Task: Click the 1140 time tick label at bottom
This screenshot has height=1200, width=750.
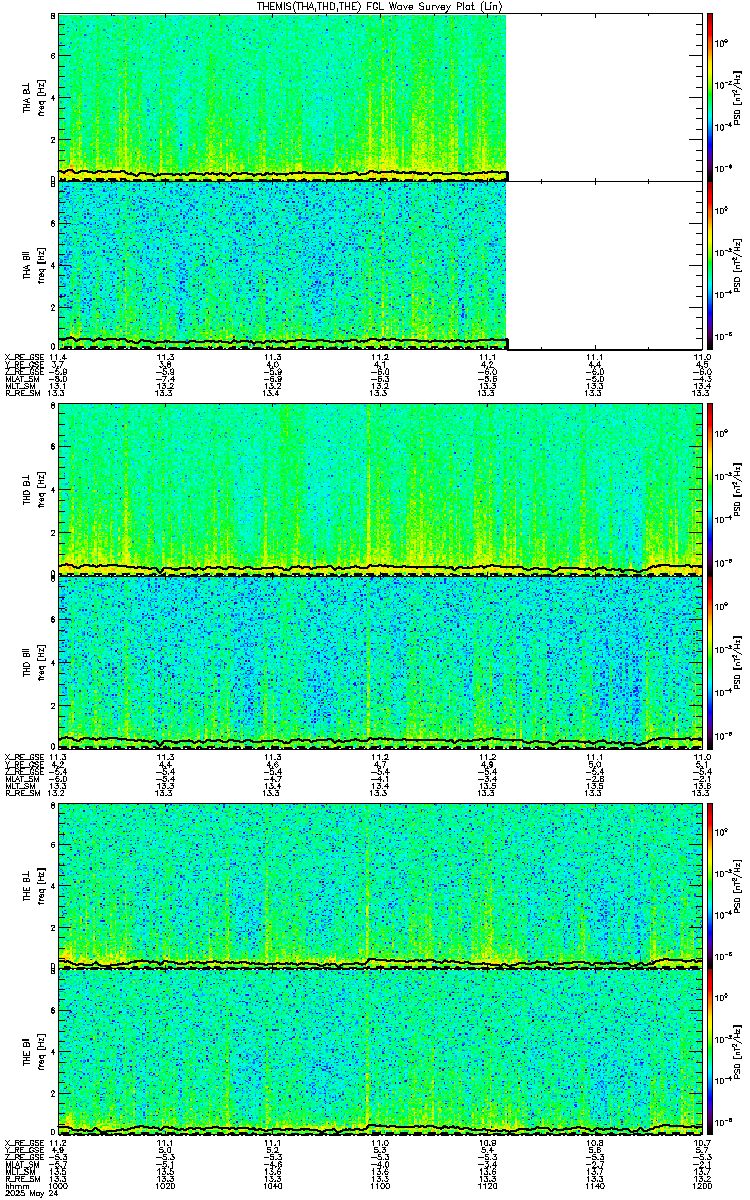Action: 595,1187
